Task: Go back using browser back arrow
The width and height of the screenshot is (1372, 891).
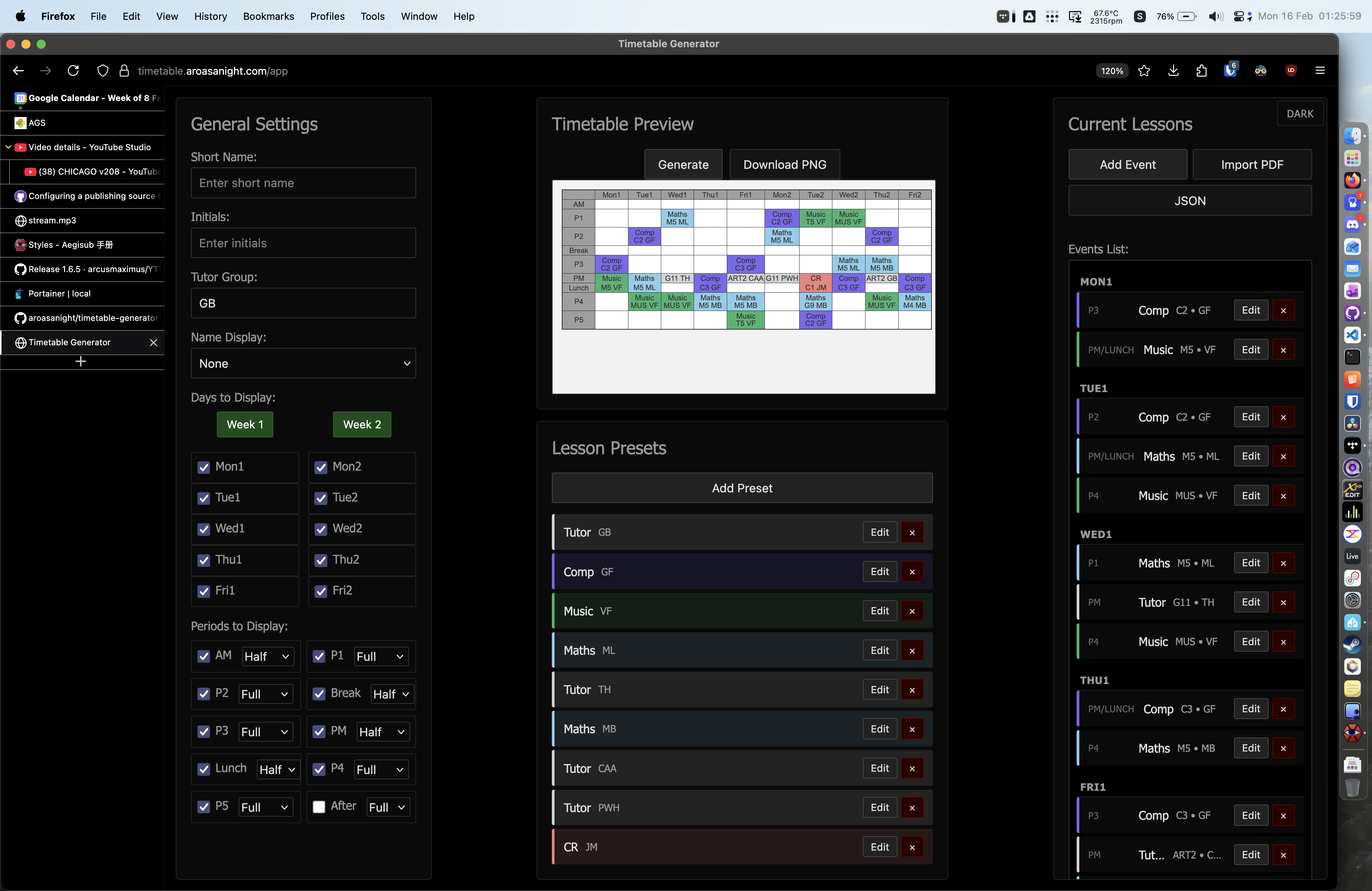Action: pyautogui.click(x=18, y=70)
